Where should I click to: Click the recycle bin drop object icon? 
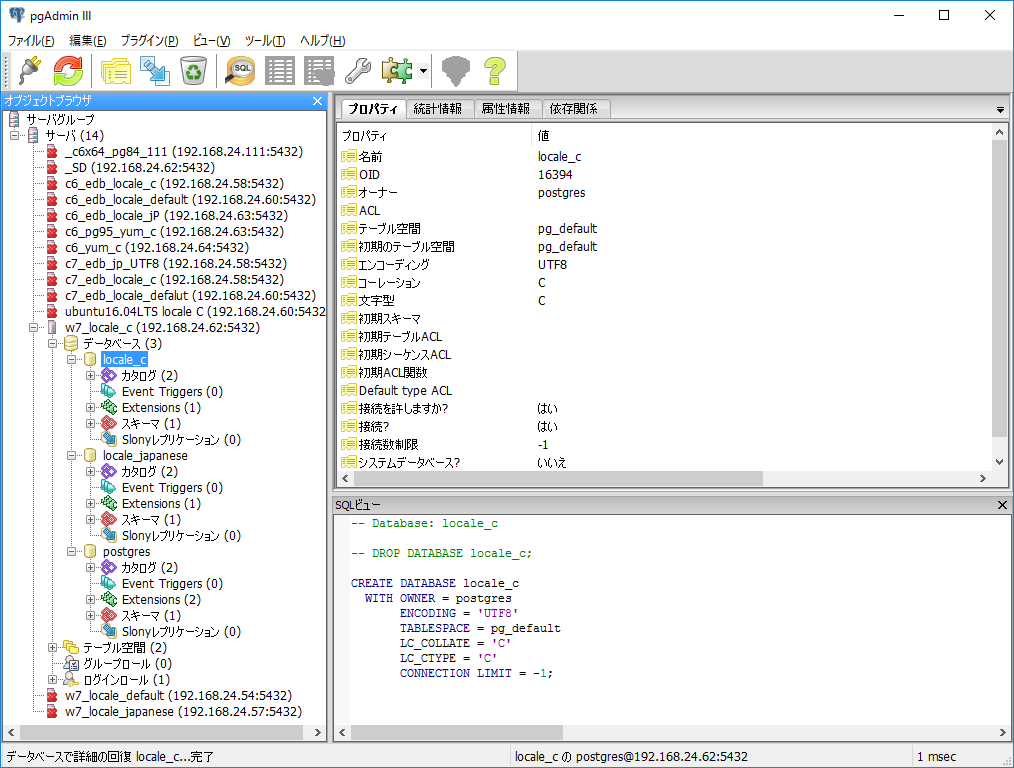pos(192,71)
